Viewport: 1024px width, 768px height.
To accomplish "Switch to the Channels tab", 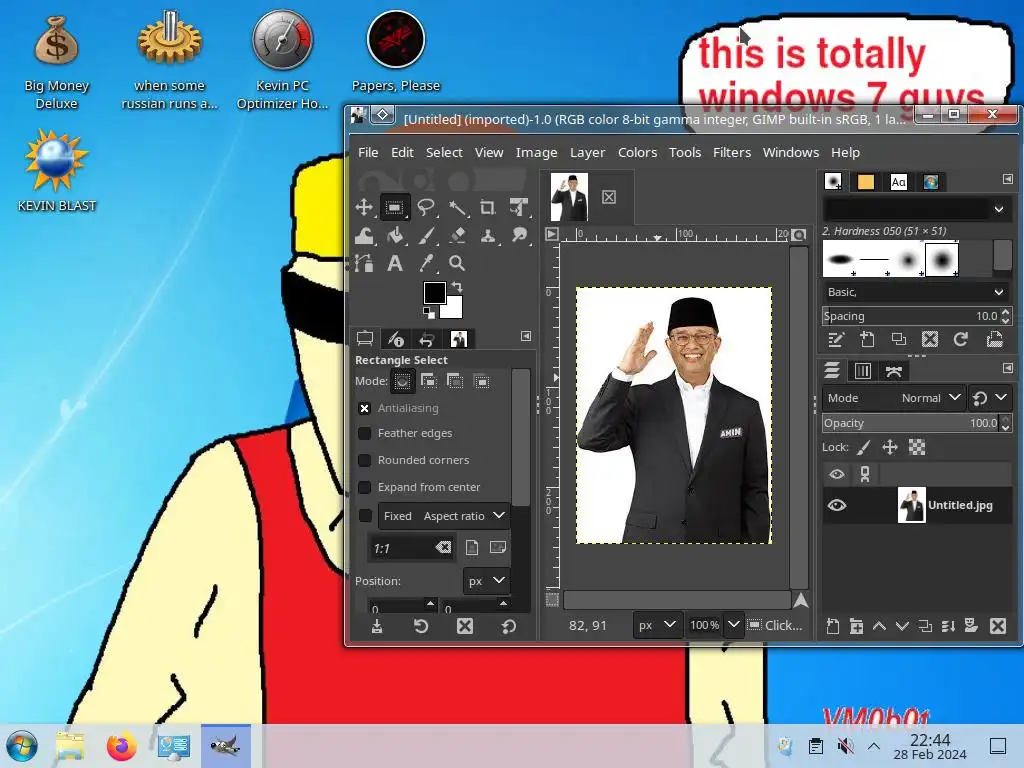I will pos(863,371).
